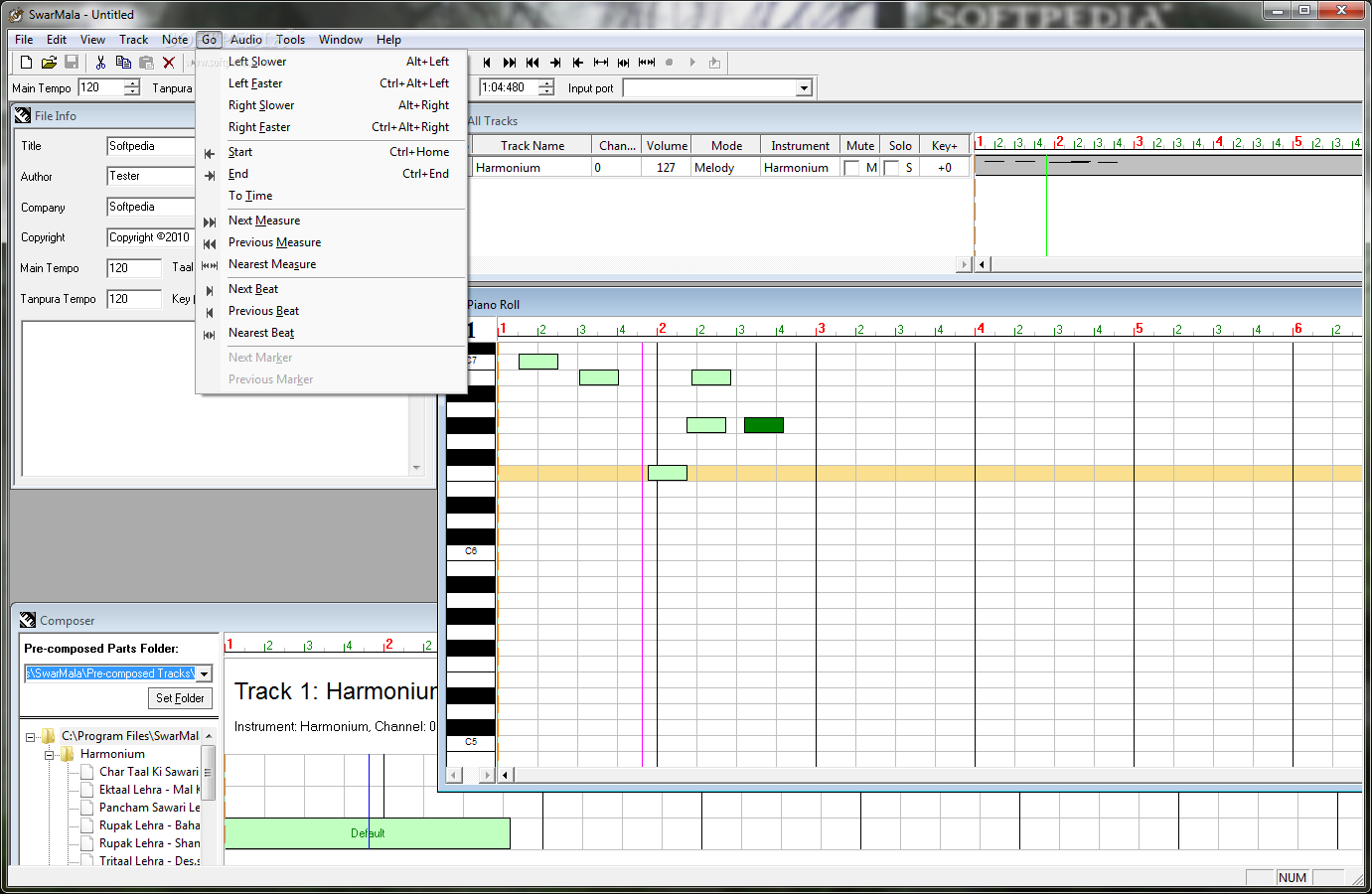Select C:\Program Files\SwarMala root folder icon
1372x894 pixels.
coord(49,736)
